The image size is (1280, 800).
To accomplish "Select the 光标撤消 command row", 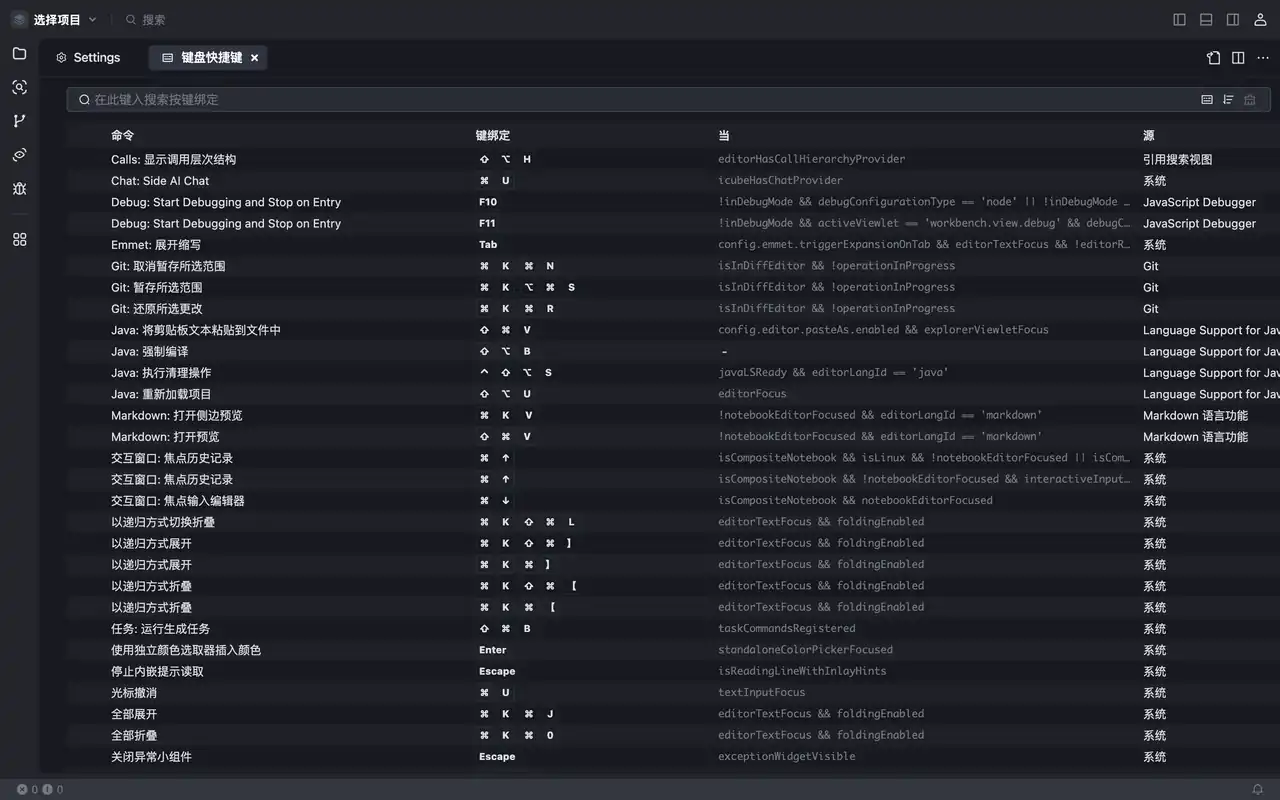I will coord(673,693).
